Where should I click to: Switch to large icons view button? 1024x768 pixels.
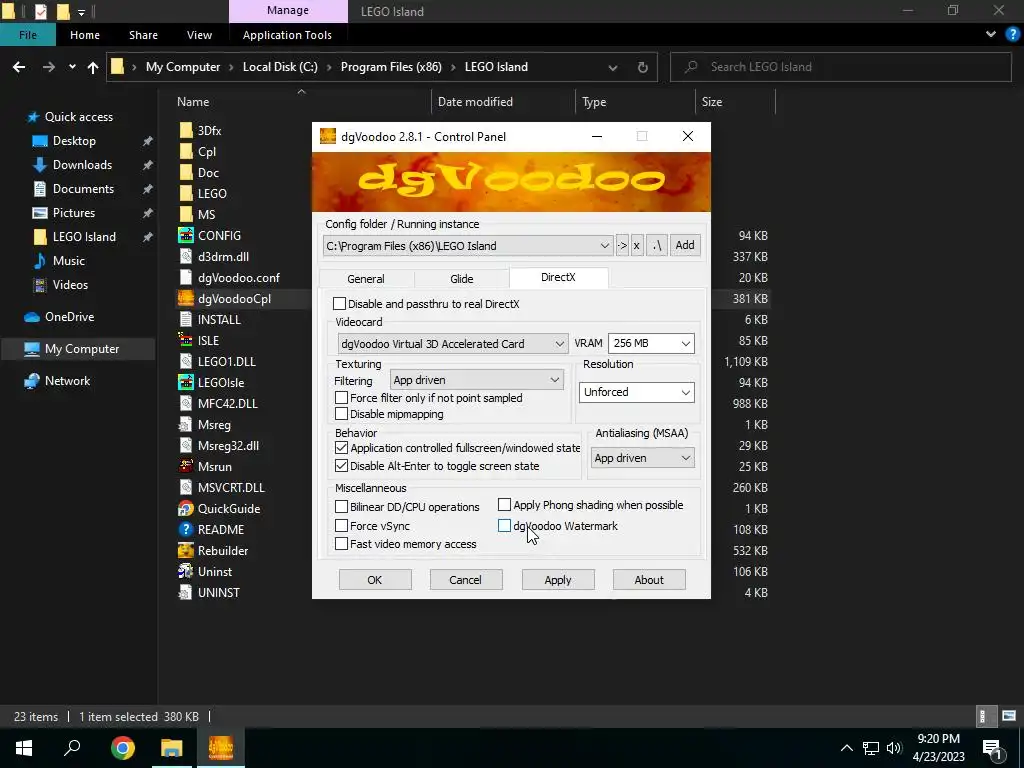click(1008, 716)
